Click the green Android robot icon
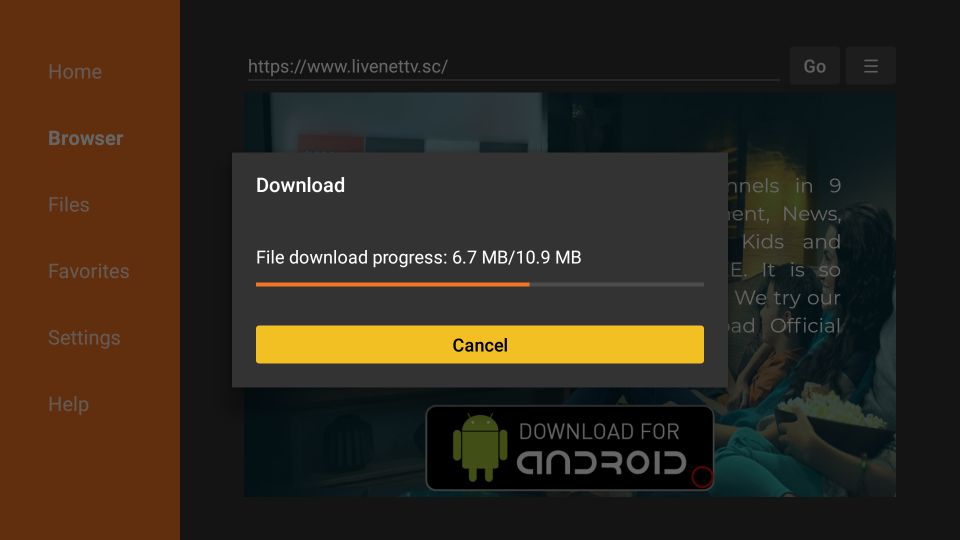The image size is (960, 540). (x=480, y=448)
